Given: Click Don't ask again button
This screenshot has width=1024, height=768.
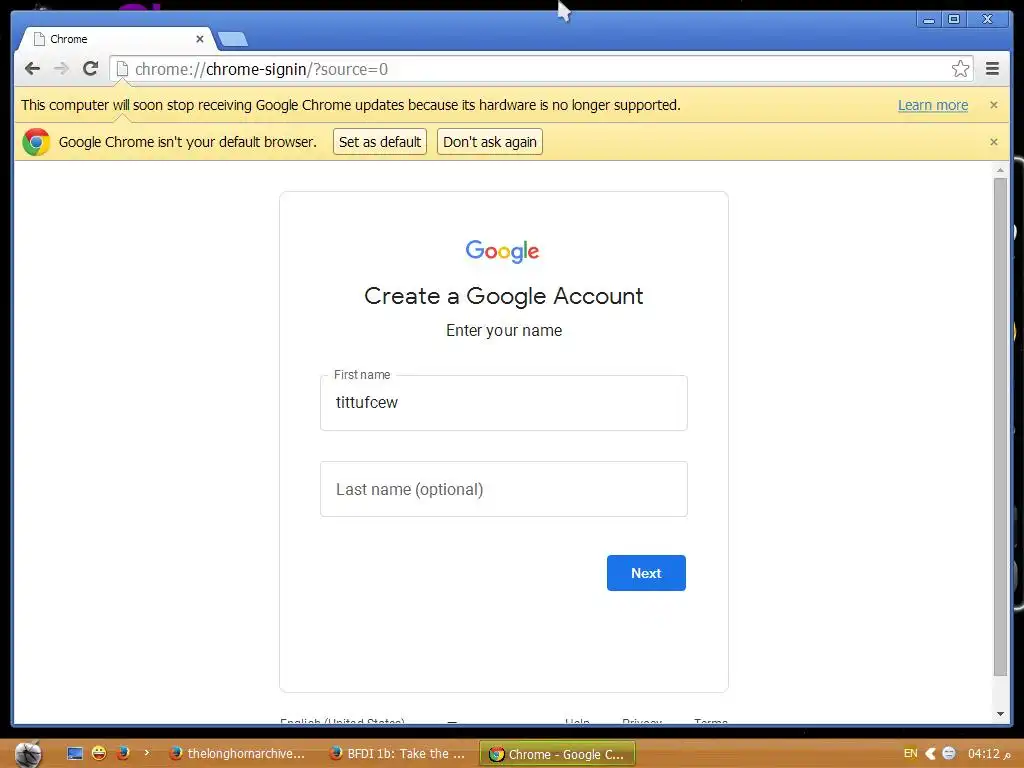Looking at the screenshot, I should pyautogui.click(x=490, y=142).
